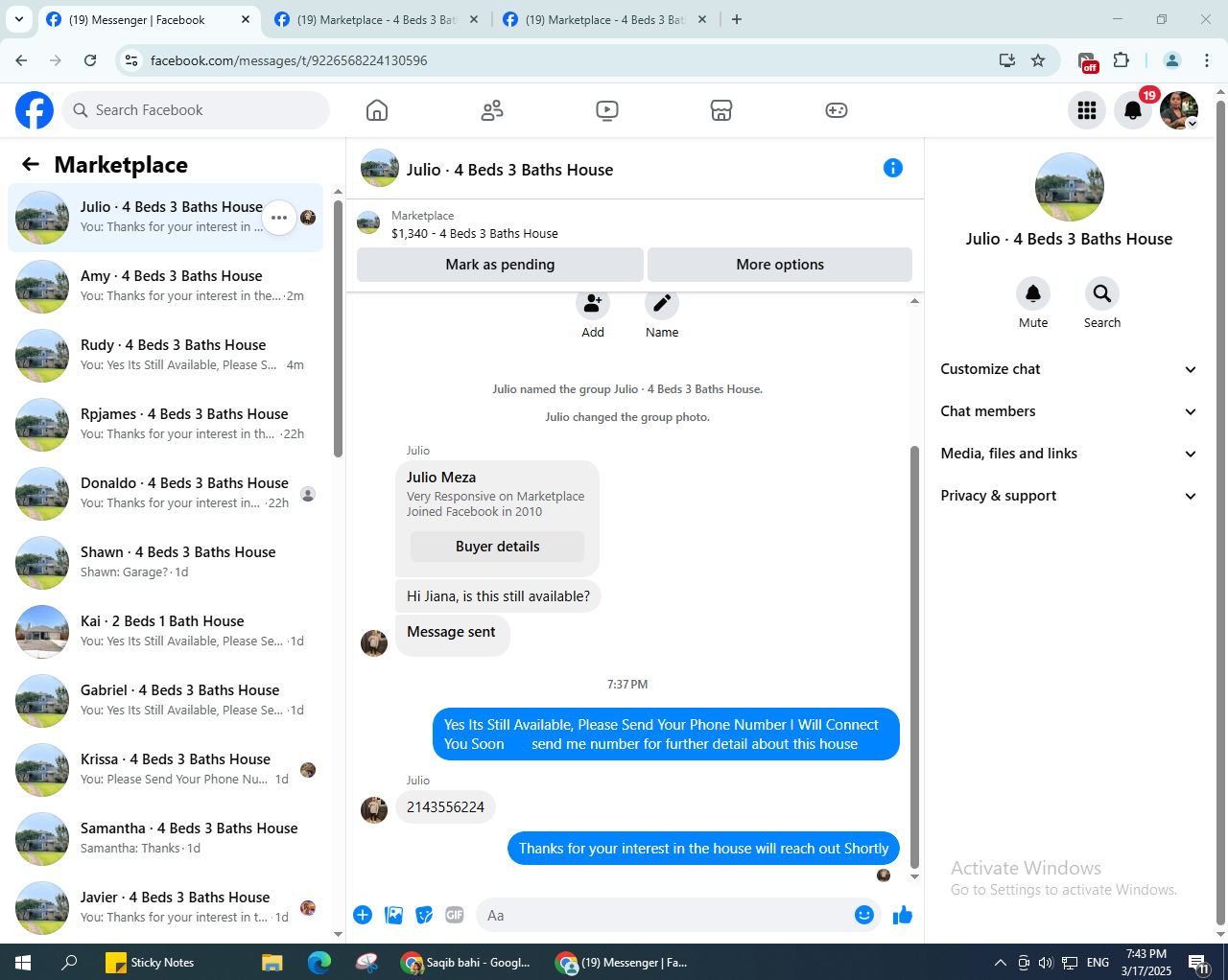Search in conversation magnifier icon
Viewport: 1228px width, 980px height.
tap(1102, 293)
